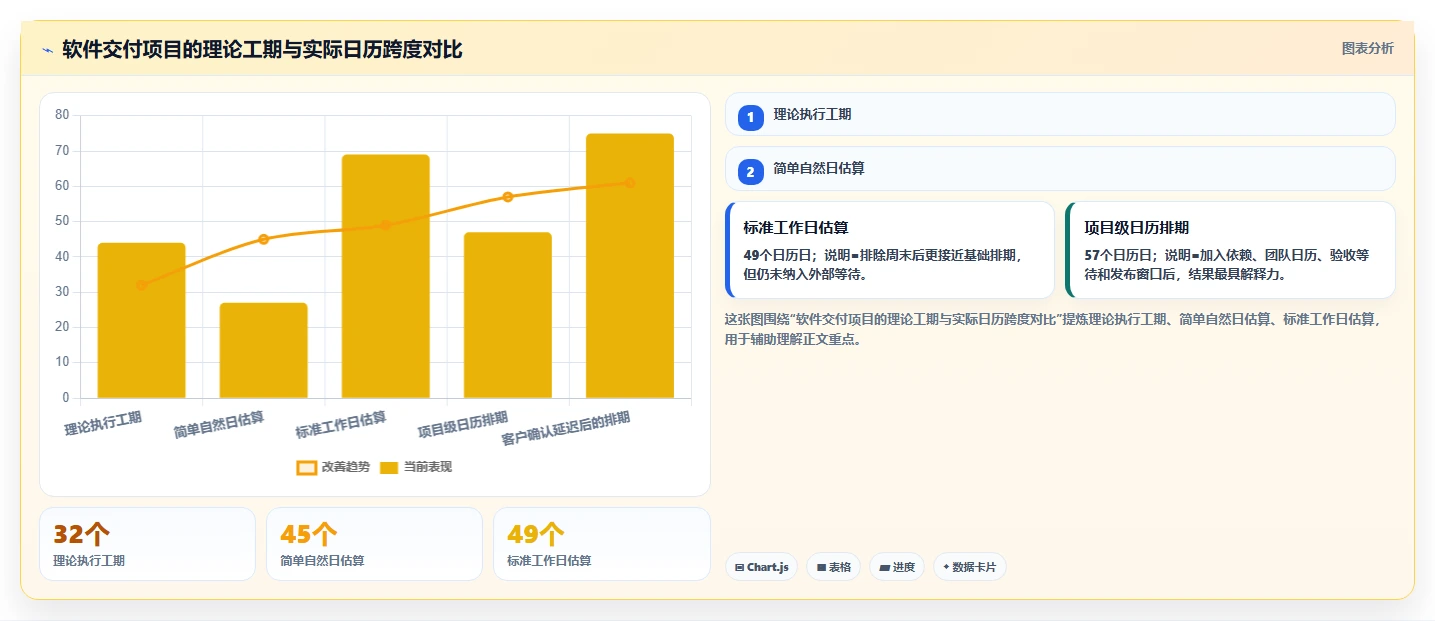
Task: Select the 理论执行工期 bar
Action: (x=141, y=321)
